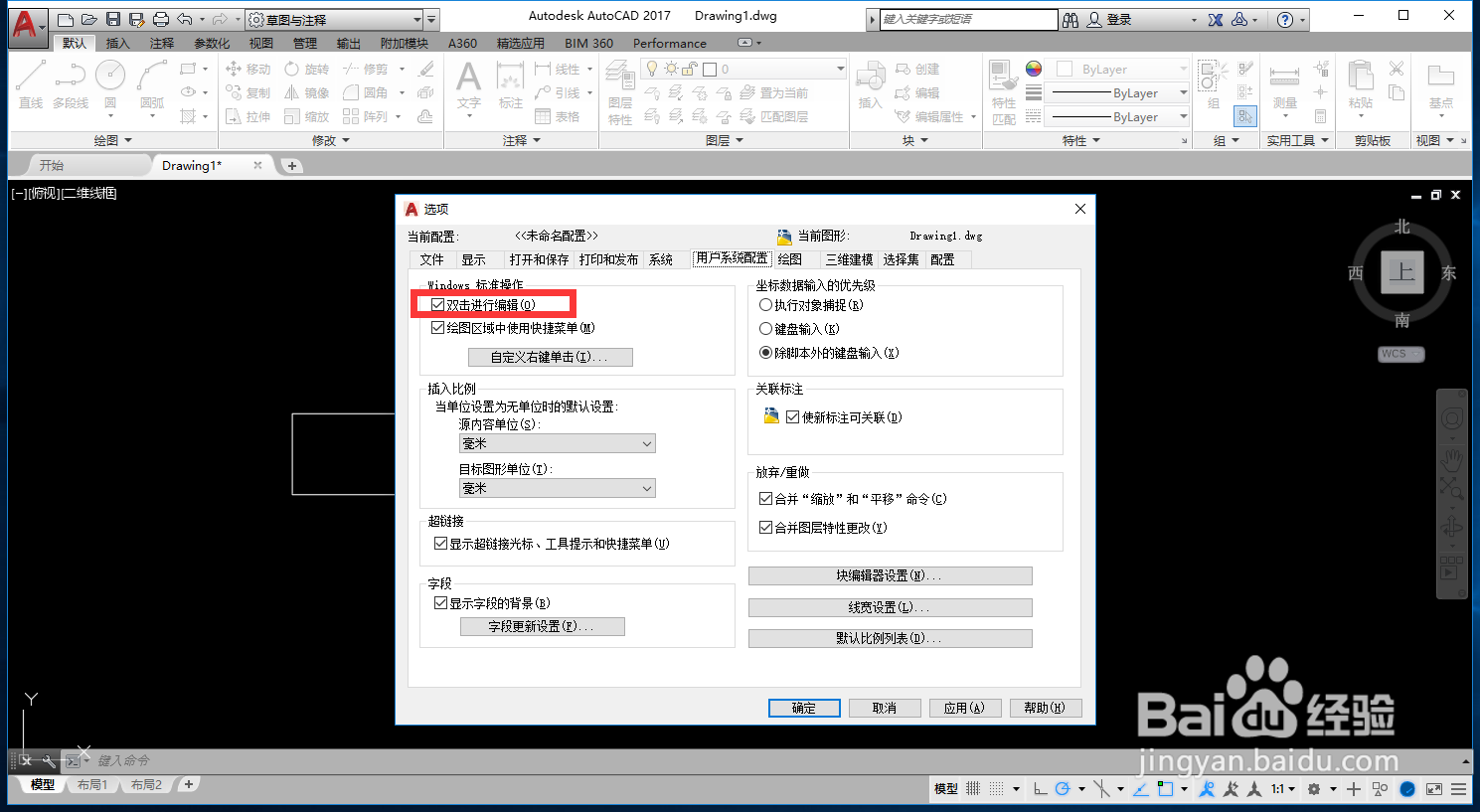1480x812 pixels.
Task: Select 除脚本外的键盘输入 radio button
Action: 765,353
